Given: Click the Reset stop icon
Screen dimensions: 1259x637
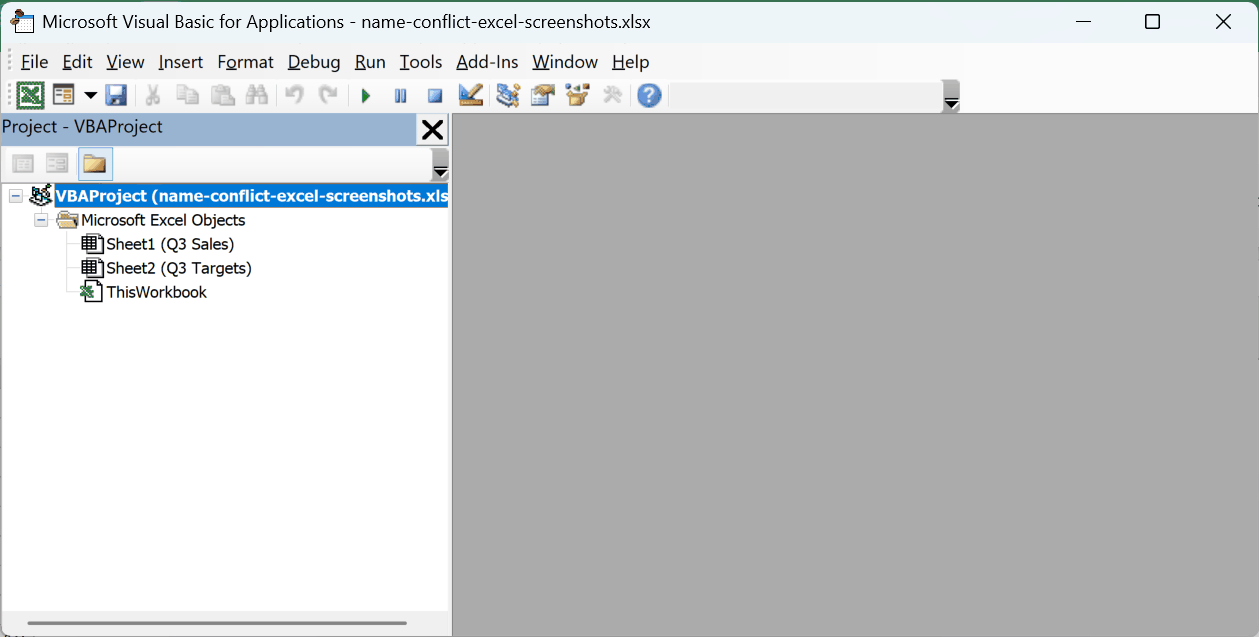Looking at the screenshot, I should coord(435,96).
